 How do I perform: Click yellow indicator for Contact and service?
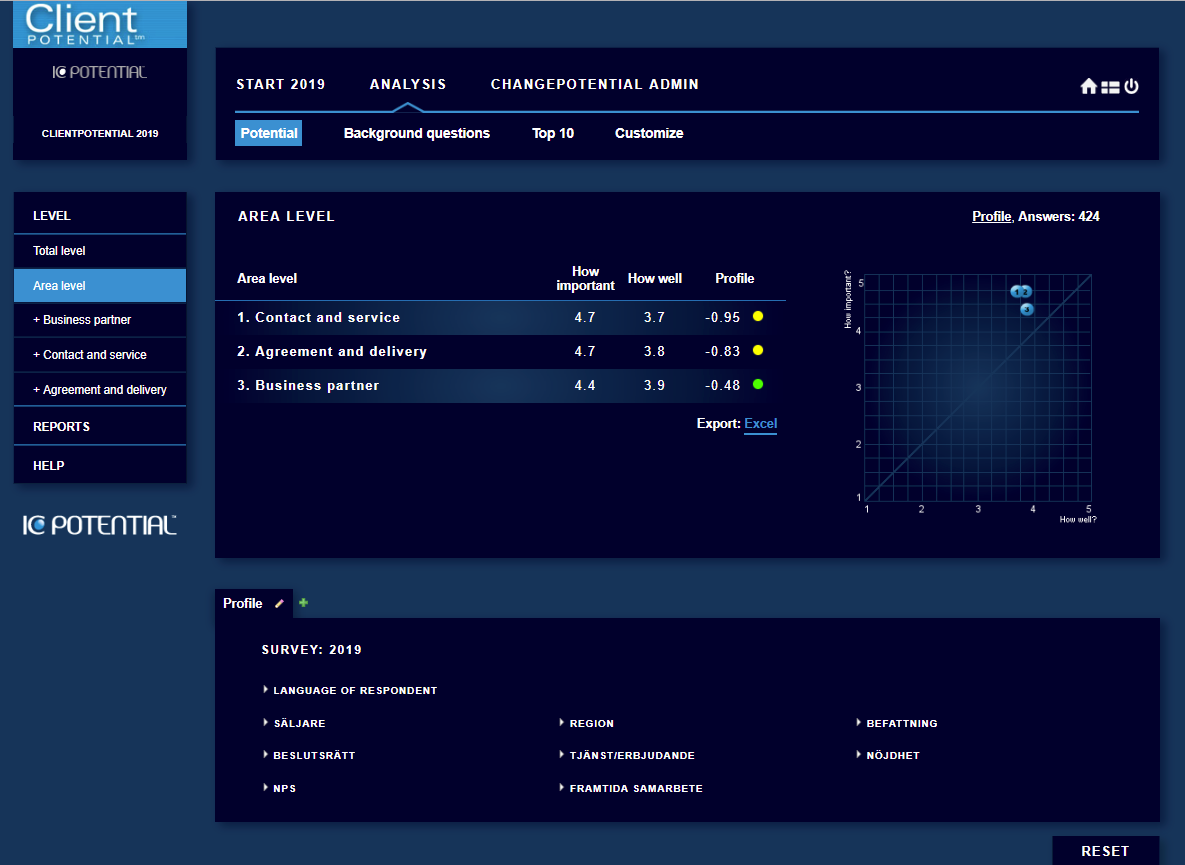(x=758, y=317)
